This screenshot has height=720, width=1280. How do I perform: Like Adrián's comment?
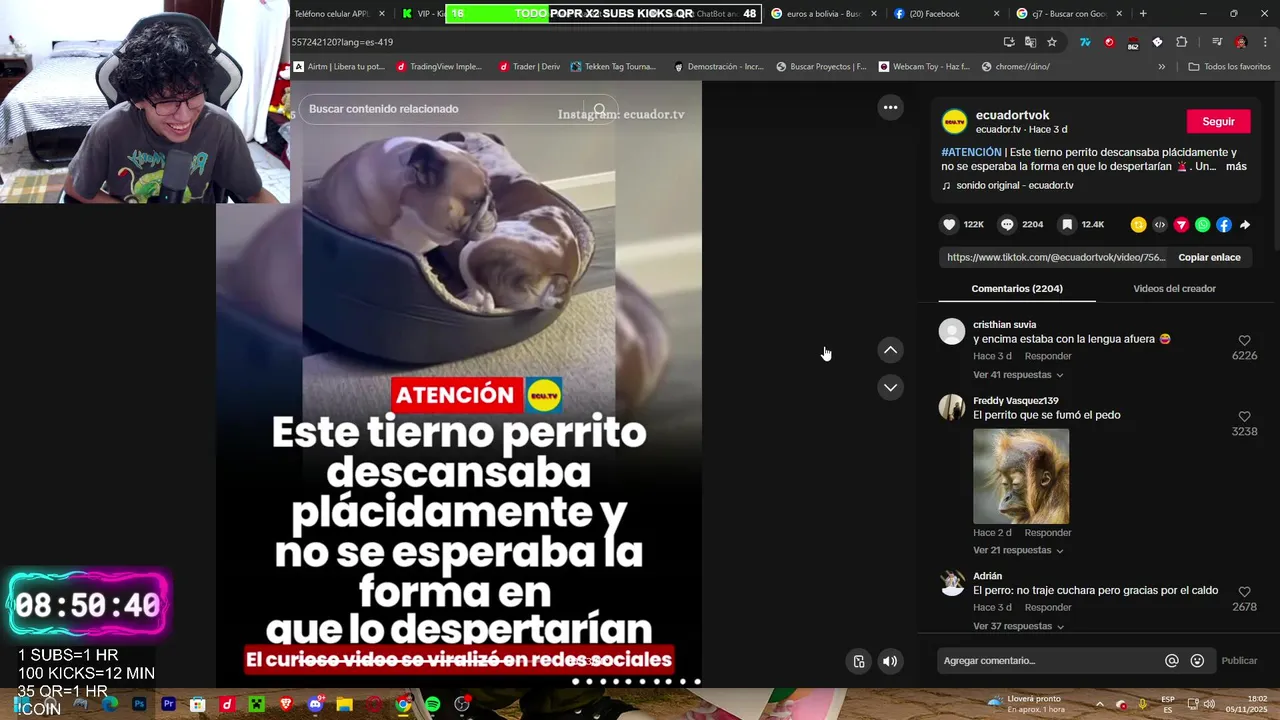coord(1244,593)
